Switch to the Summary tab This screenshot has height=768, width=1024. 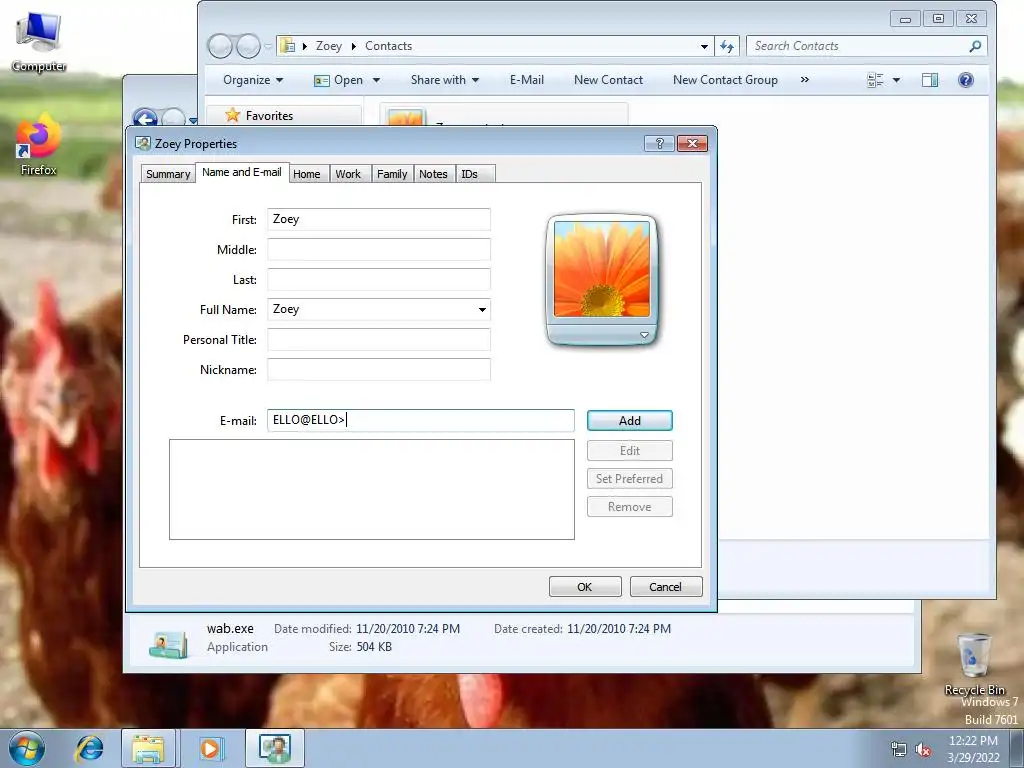point(168,174)
